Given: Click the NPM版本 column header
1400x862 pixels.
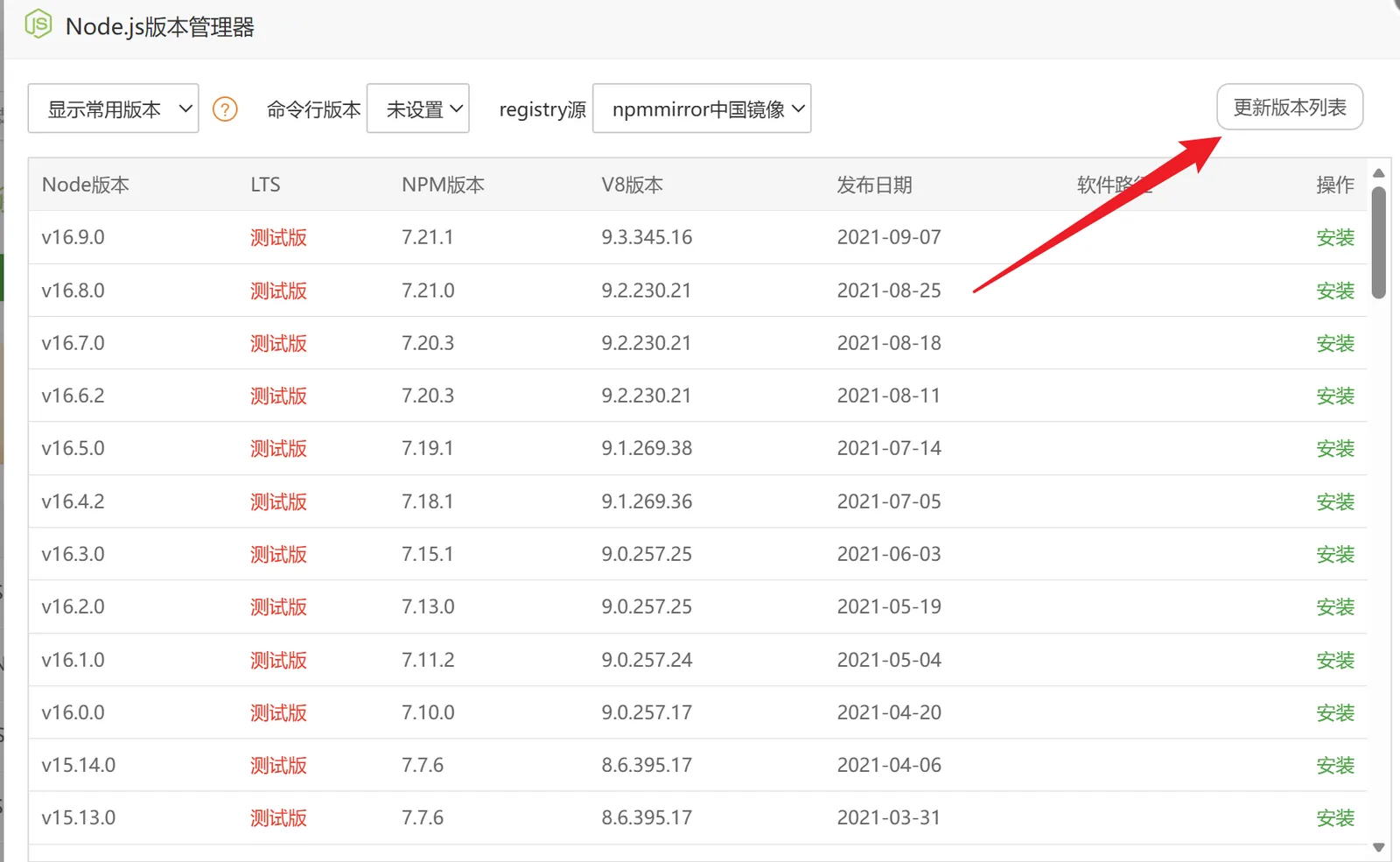Looking at the screenshot, I should pyautogui.click(x=443, y=185).
